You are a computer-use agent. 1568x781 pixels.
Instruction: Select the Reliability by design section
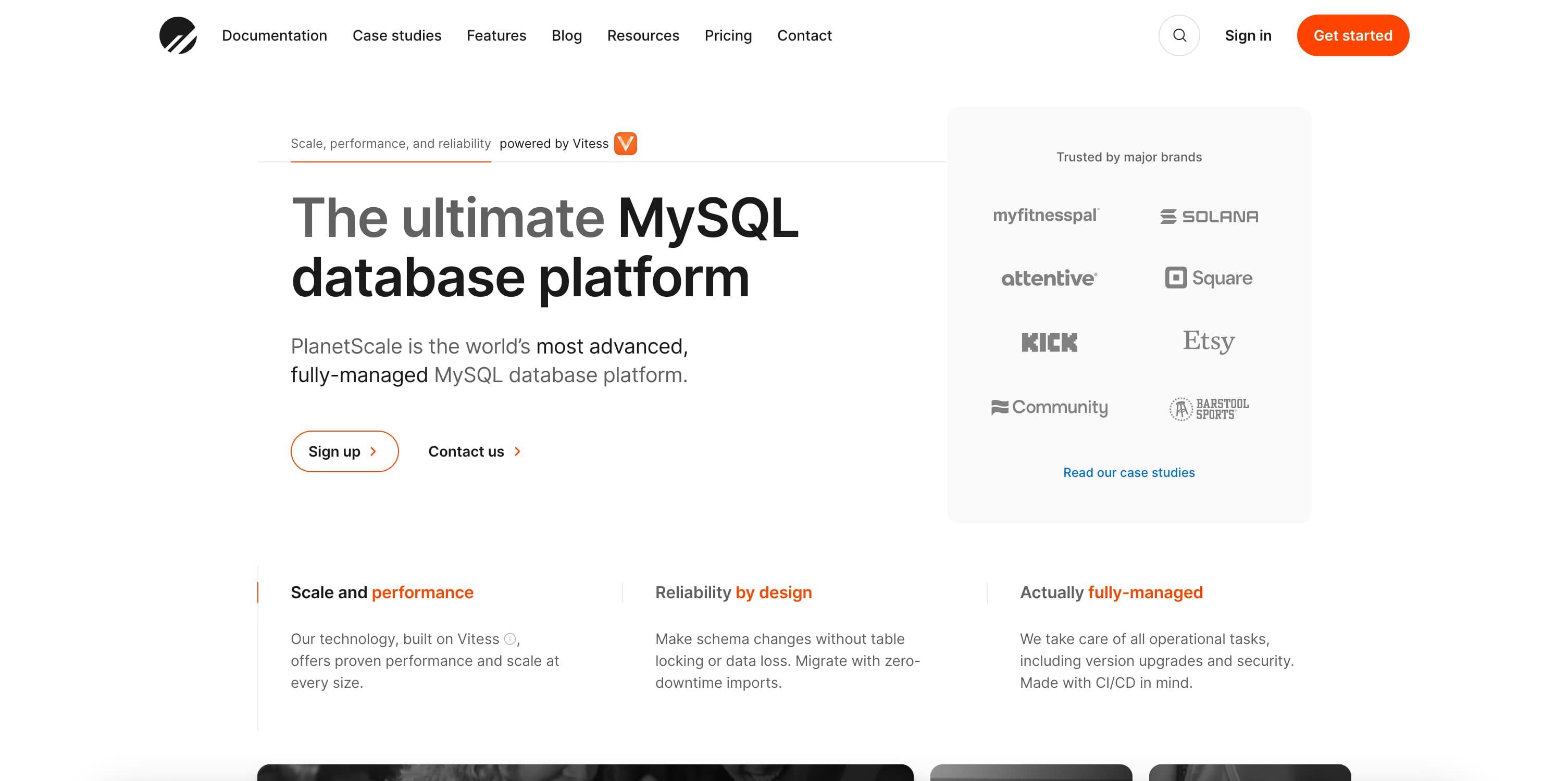click(733, 593)
